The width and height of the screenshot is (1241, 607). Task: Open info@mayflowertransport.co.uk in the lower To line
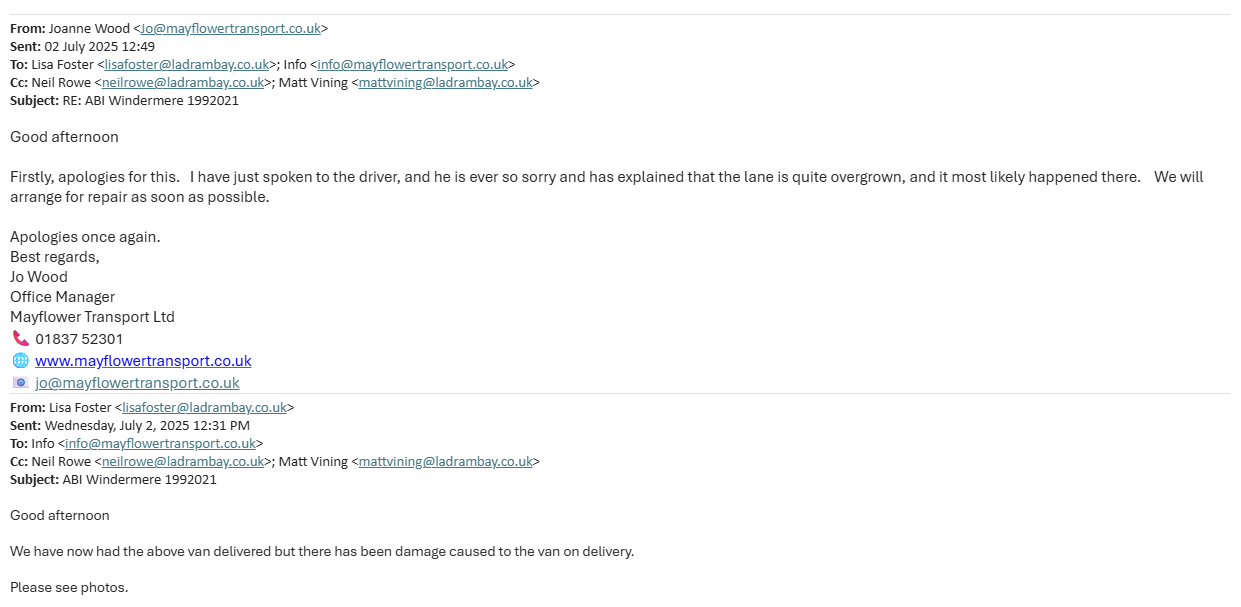160,443
